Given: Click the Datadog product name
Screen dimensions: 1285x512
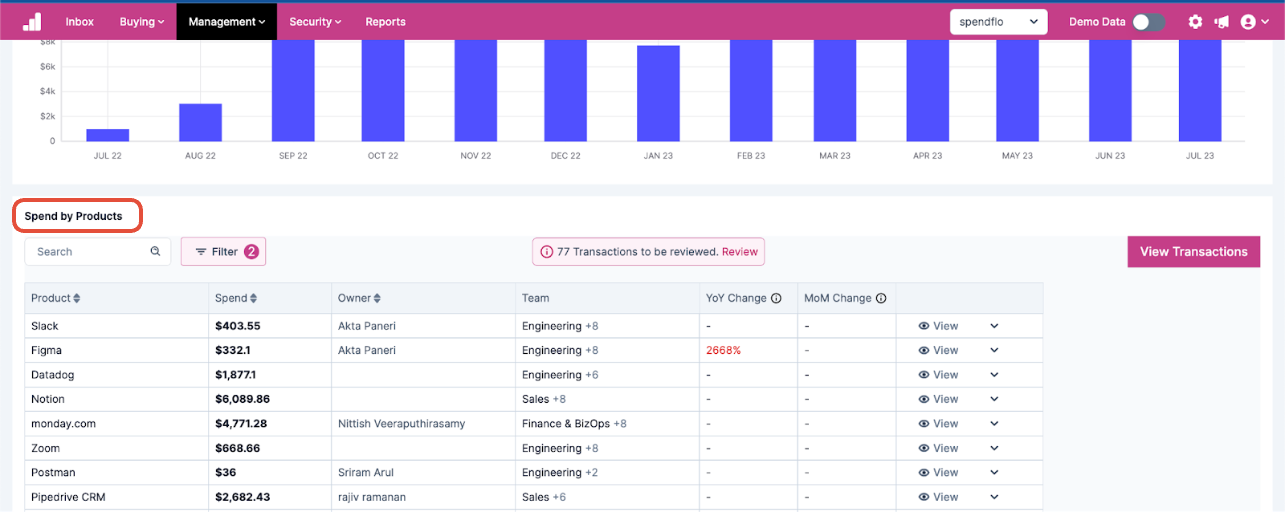Looking at the screenshot, I should pos(53,375).
